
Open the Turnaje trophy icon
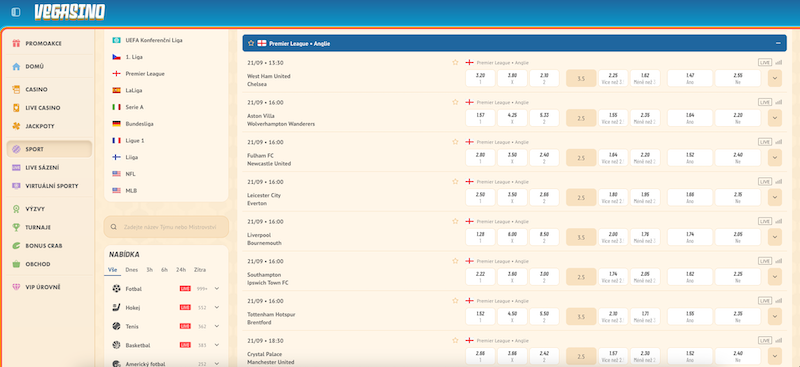[x=16, y=228]
